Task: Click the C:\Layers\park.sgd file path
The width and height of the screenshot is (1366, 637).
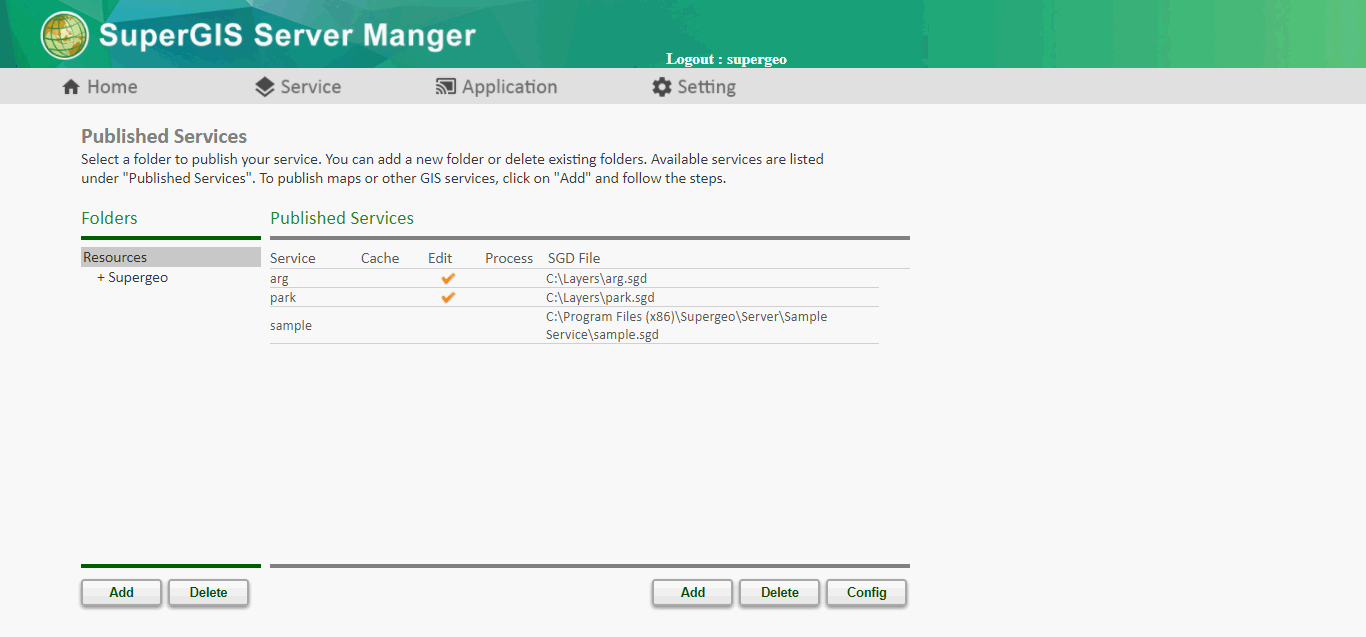Action: pos(600,297)
